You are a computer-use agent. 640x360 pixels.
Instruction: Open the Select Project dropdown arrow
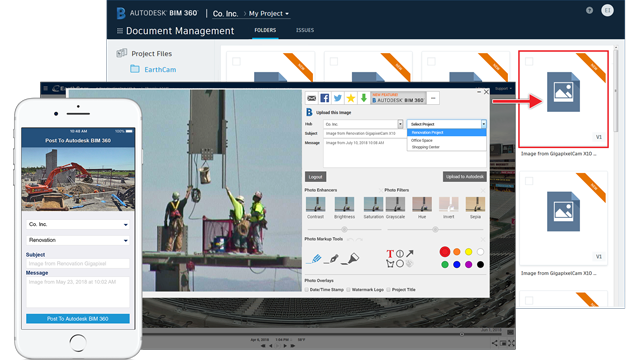coord(484,124)
